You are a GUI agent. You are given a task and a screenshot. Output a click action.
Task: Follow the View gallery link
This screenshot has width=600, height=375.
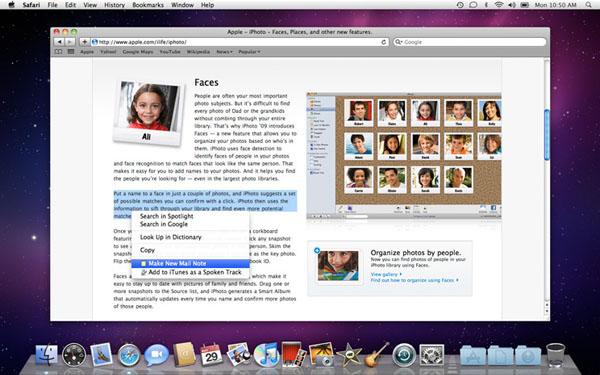click(386, 274)
